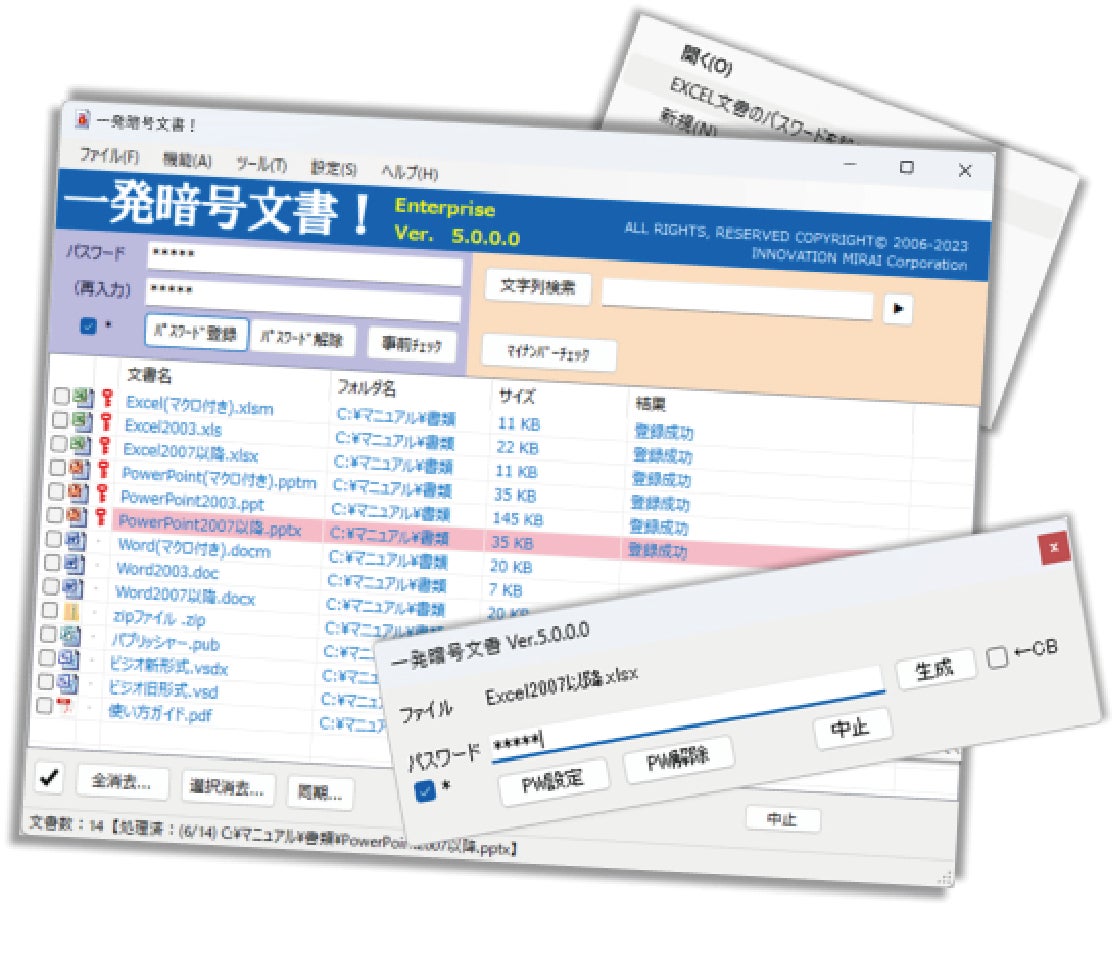
Task: Click the 生成 button in the dialog
Action: (x=934, y=669)
